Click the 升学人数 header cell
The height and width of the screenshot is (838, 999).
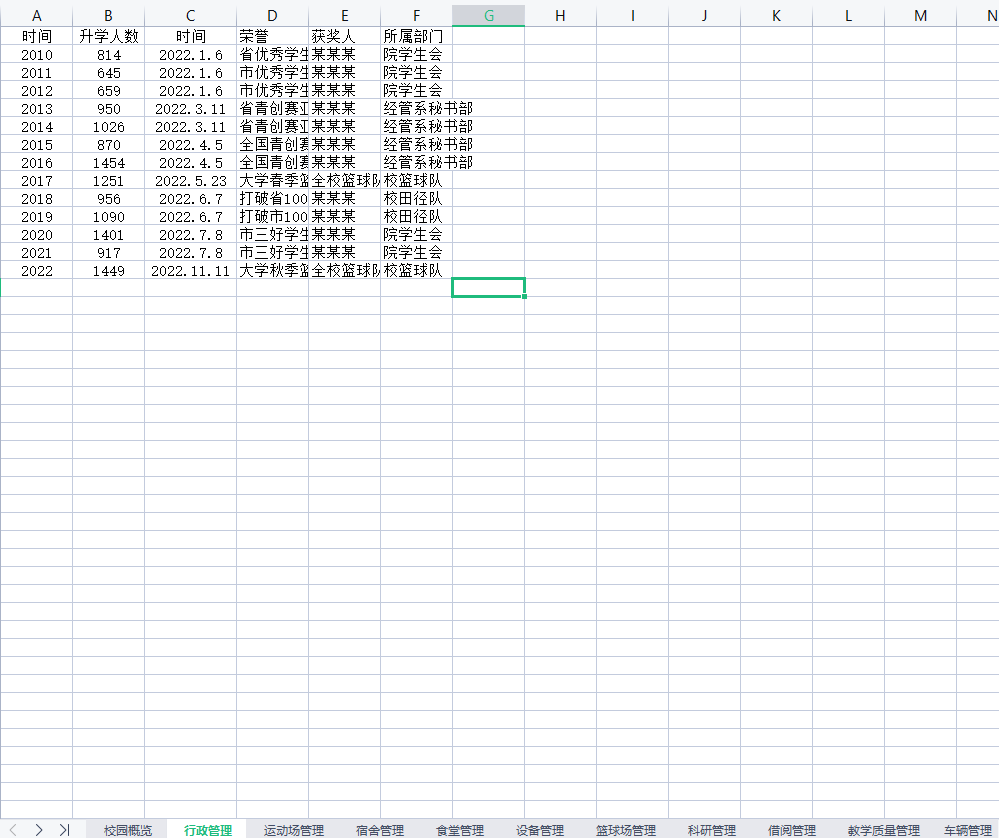pos(108,36)
